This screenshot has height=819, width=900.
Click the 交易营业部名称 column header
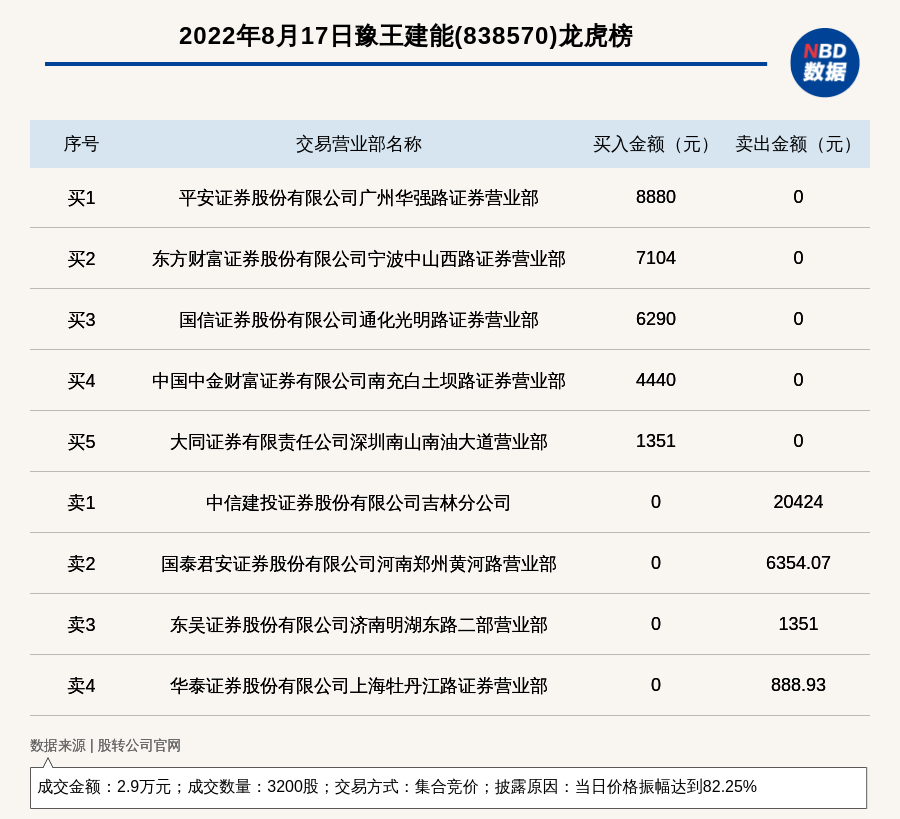[359, 144]
